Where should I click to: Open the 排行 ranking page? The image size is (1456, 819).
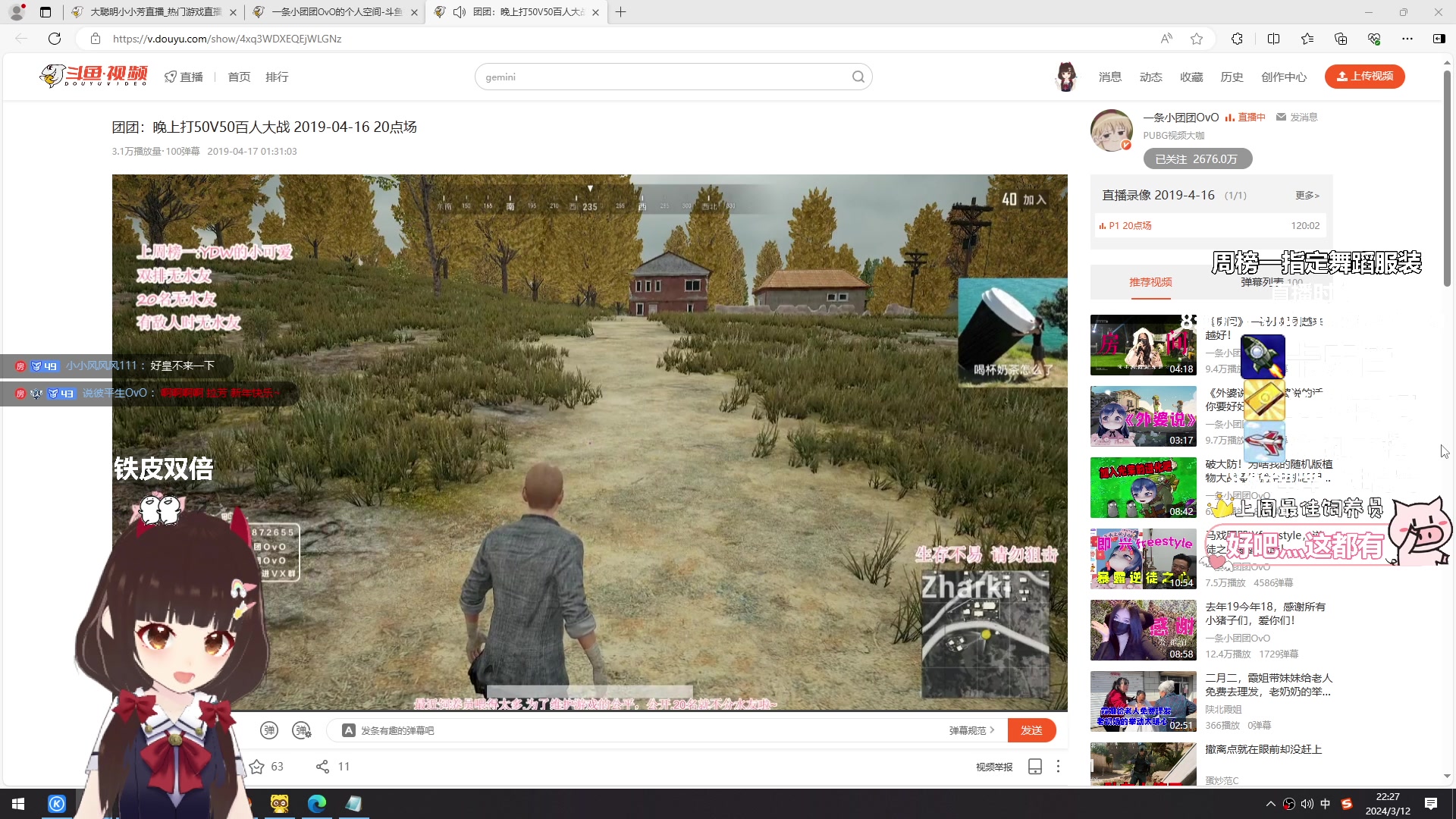pyautogui.click(x=277, y=77)
